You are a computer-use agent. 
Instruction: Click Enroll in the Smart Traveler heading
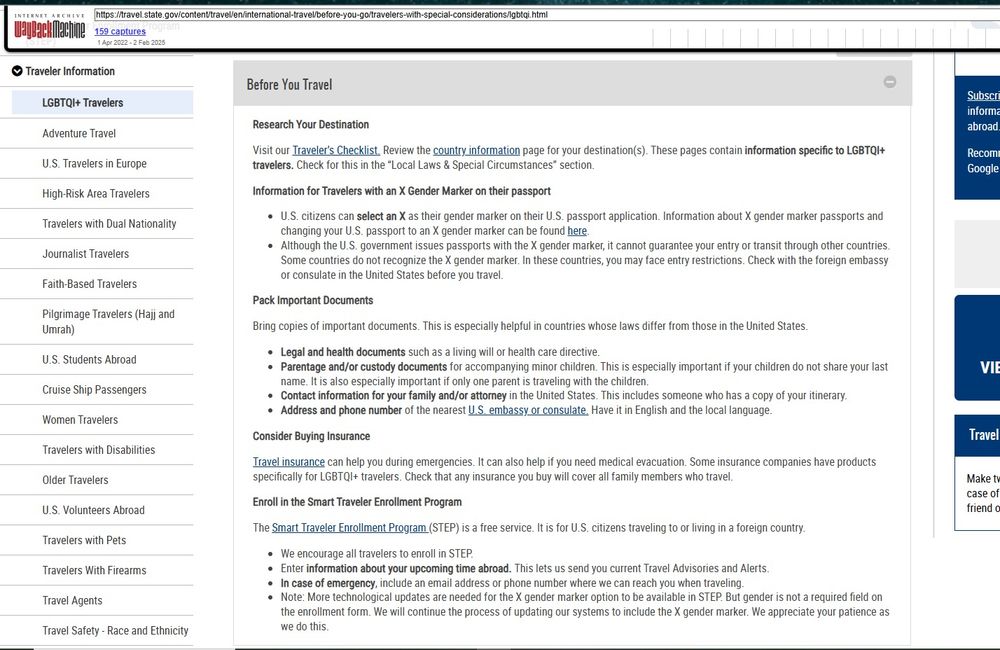(x=357, y=501)
